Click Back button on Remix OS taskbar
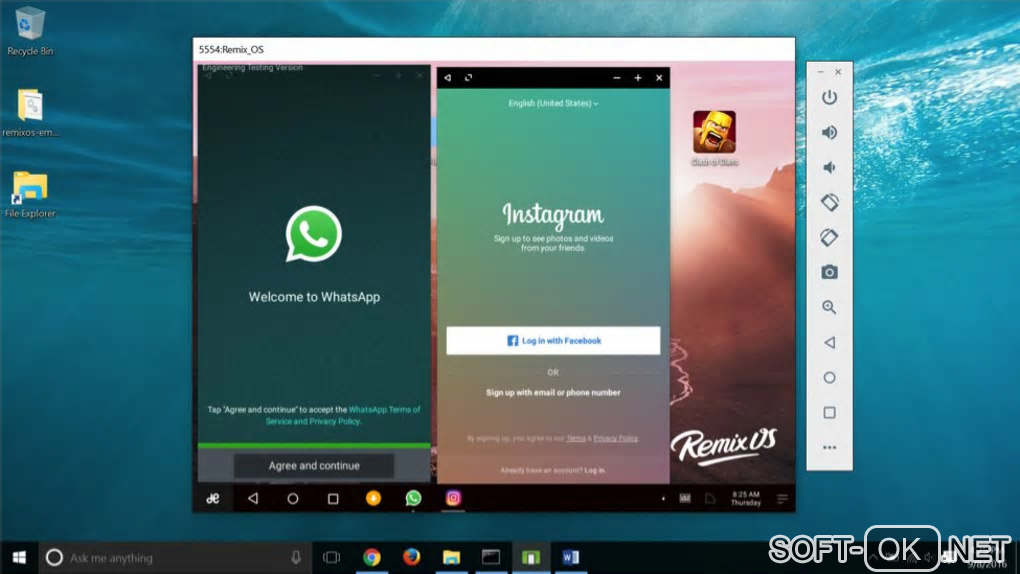Image resolution: width=1020 pixels, height=574 pixels. coord(253,499)
